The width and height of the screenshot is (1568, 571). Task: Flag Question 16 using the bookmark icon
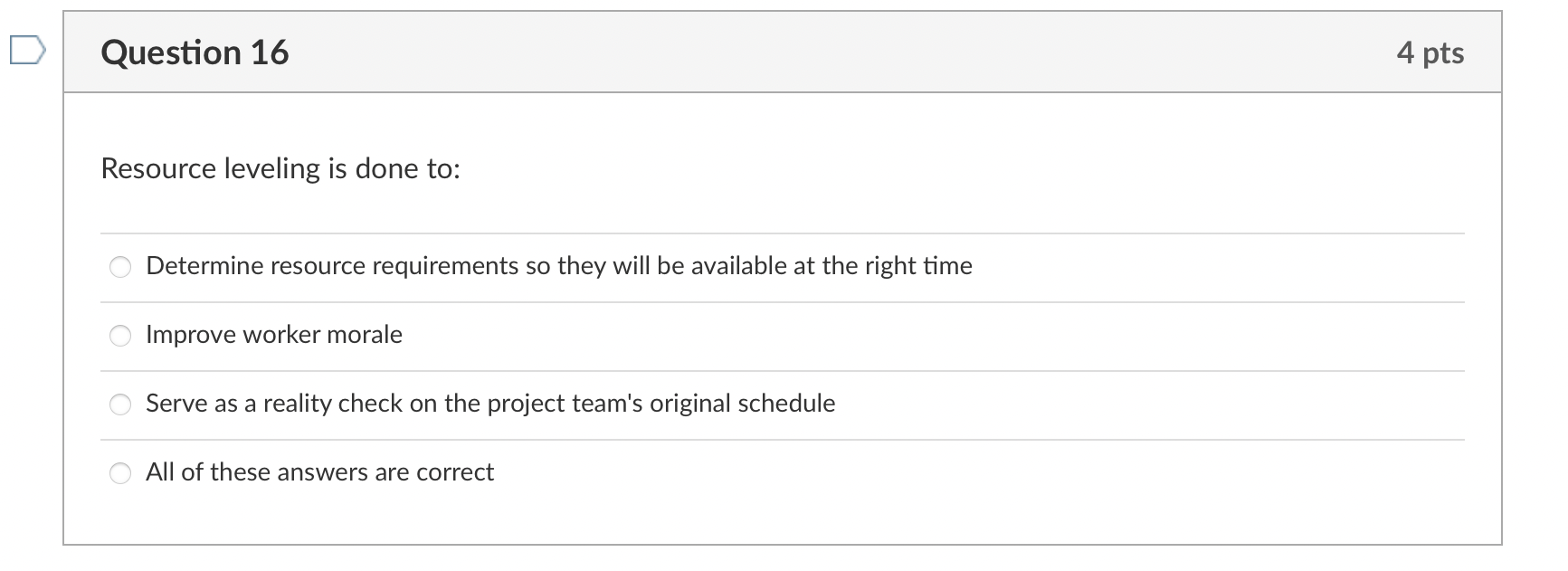pos(25,51)
